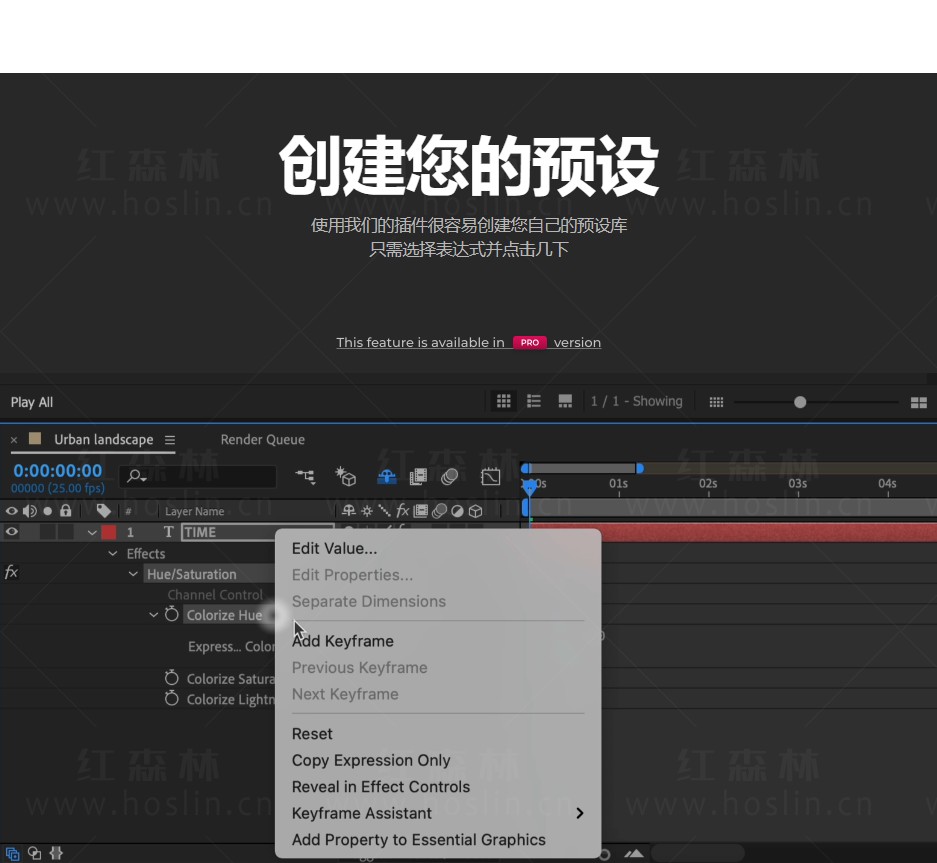The image size is (937, 863).
Task: Collapse the TIME layer twirl arrow
Action: 92,532
